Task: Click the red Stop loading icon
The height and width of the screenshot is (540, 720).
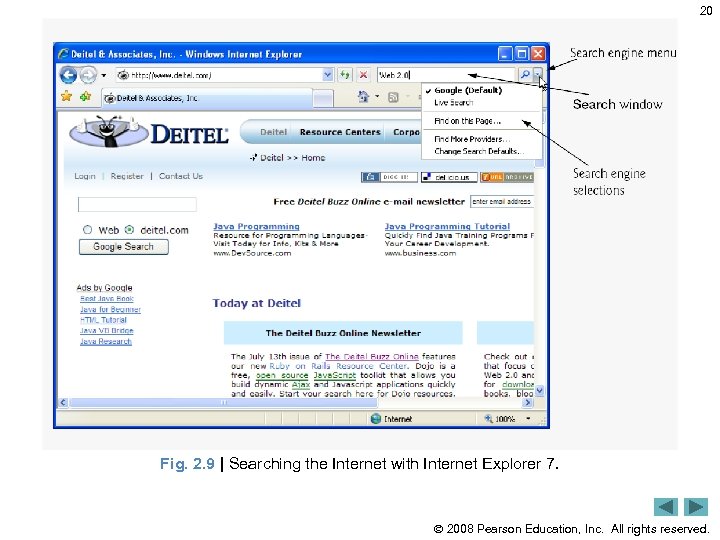Action: pyautogui.click(x=363, y=75)
